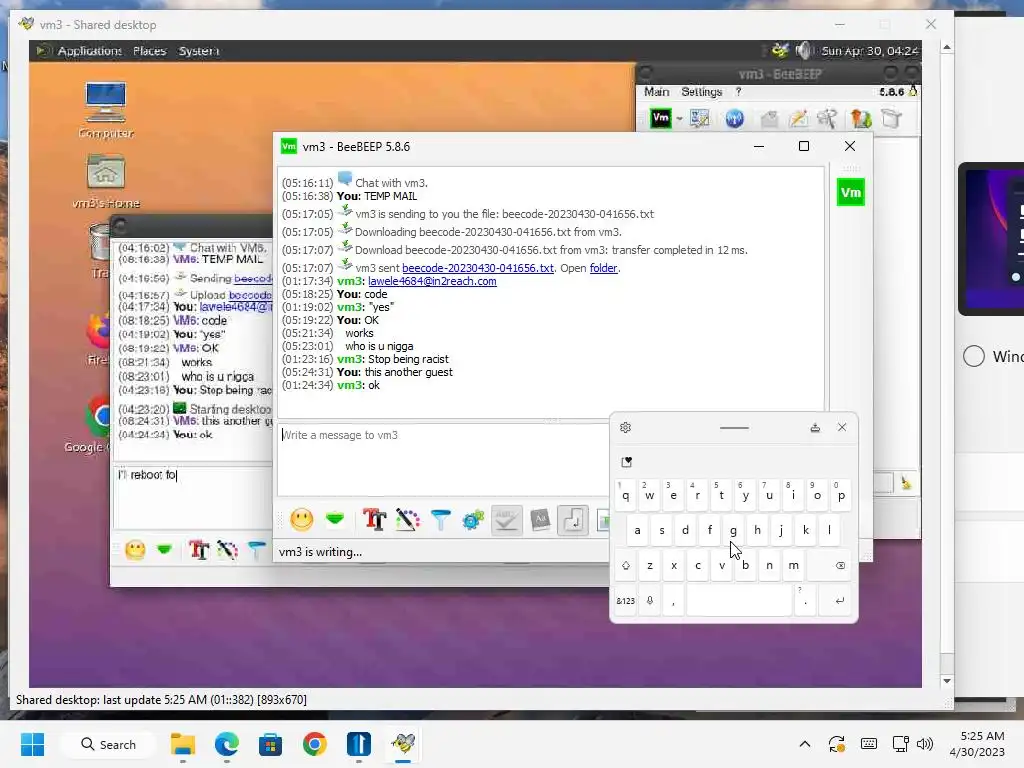
Task: Focus the 'Write a message to vm3' field
Action: pos(443,460)
